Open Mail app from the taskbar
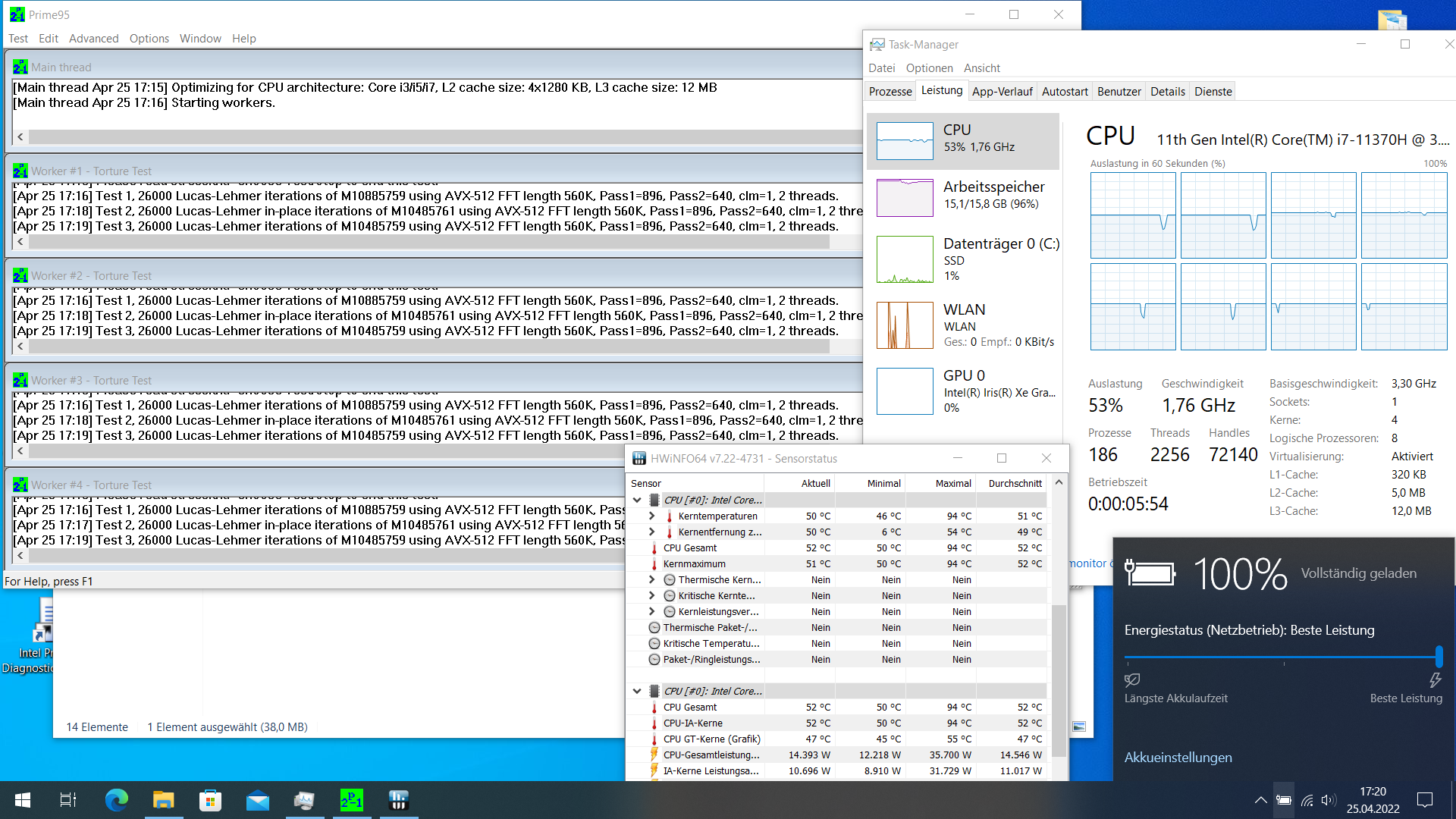The width and height of the screenshot is (1456, 819). (258, 800)
